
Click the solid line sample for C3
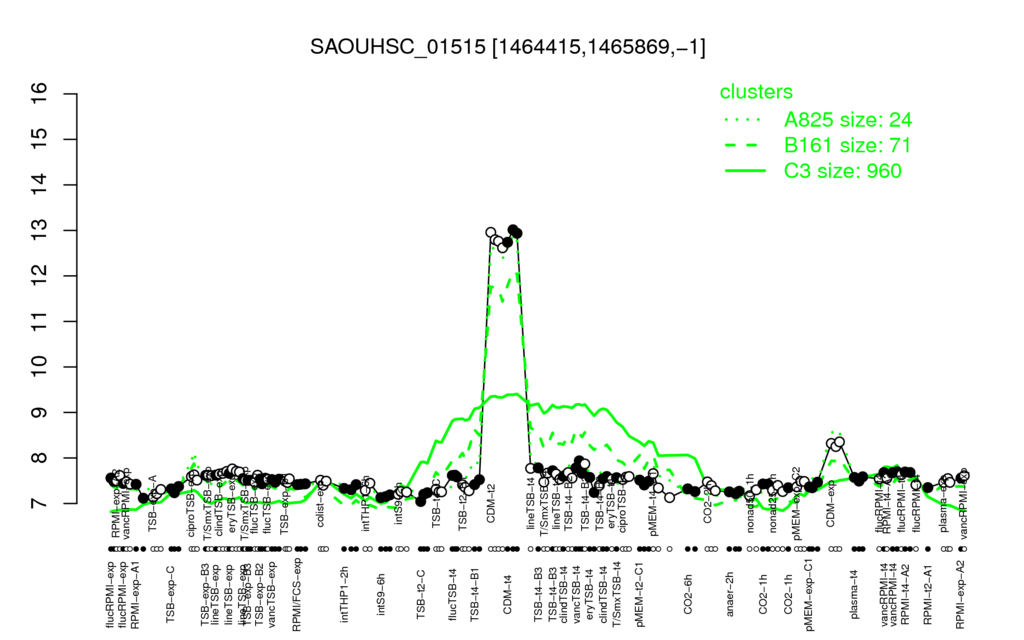(744, 171)
